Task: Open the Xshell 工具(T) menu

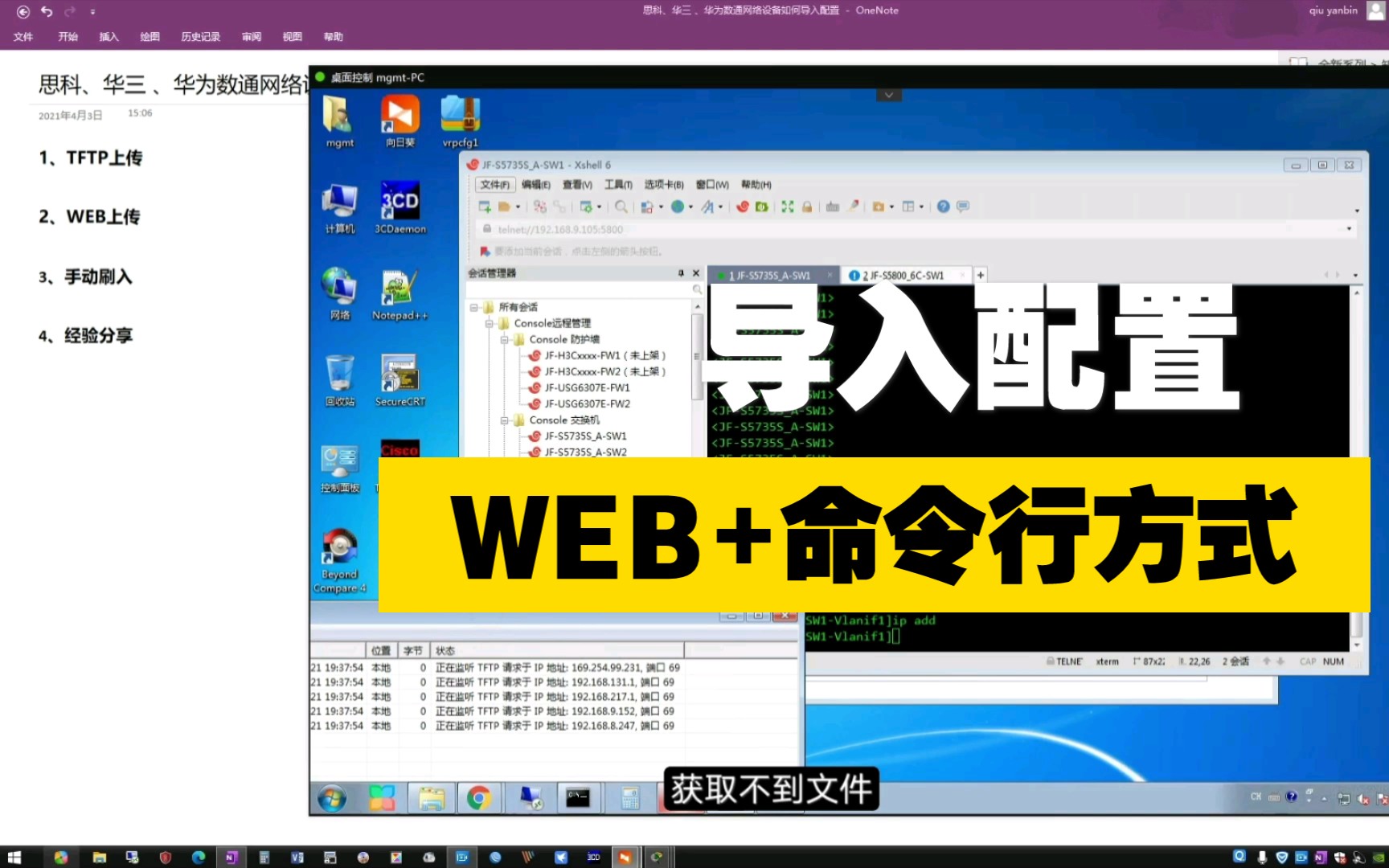Action: pyautogui.click(x=618, y=185)
